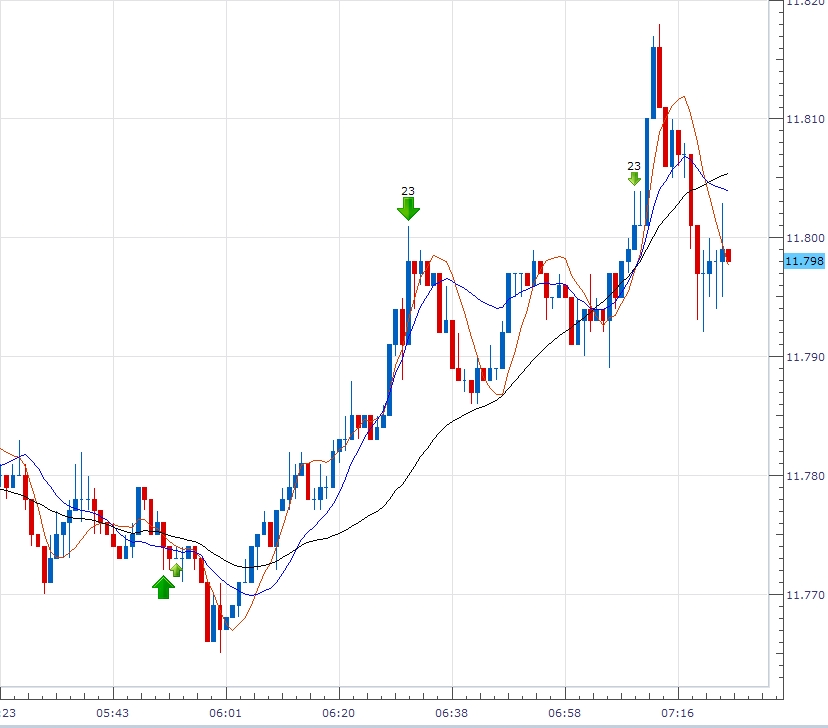Click the 06:58 time axis label
This screenshot has height=728, width=828.
pos(564,713)
